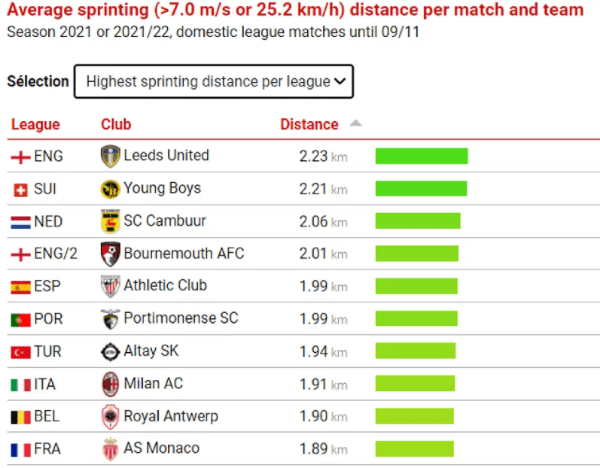Screen dimensions: 600x468
Task: Click the Bournemouth AFC club crest
Action: click(110, 254)
